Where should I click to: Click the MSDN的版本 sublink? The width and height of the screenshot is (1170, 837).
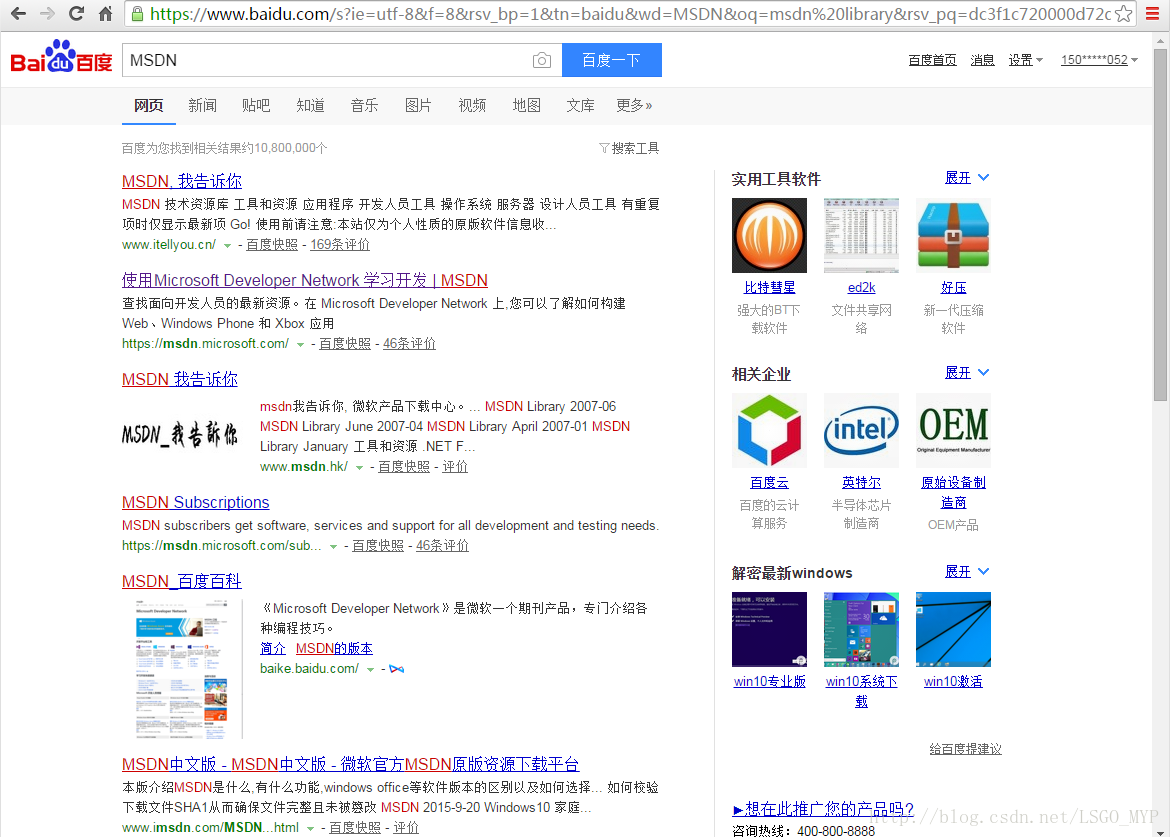(x=334, y=649)
